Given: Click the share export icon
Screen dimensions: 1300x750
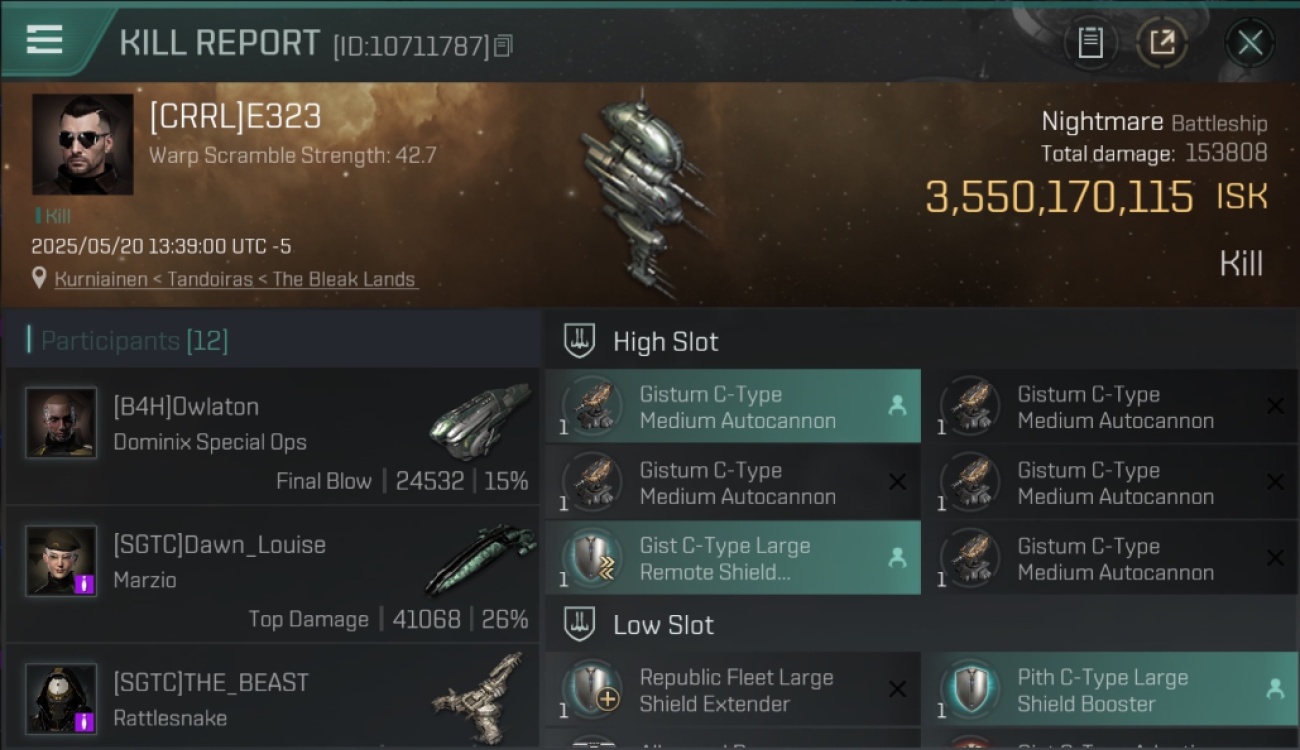Looking at the screenshot, I should click(x=1162, y=42).
